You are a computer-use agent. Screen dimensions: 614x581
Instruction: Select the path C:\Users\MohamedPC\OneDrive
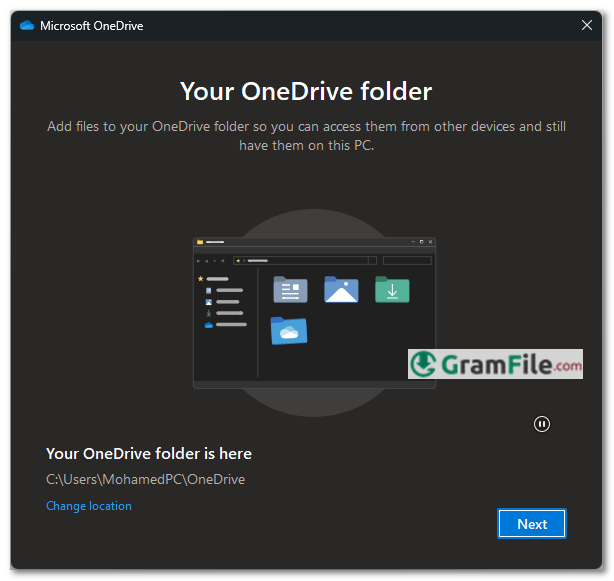[x=145, y=479]
